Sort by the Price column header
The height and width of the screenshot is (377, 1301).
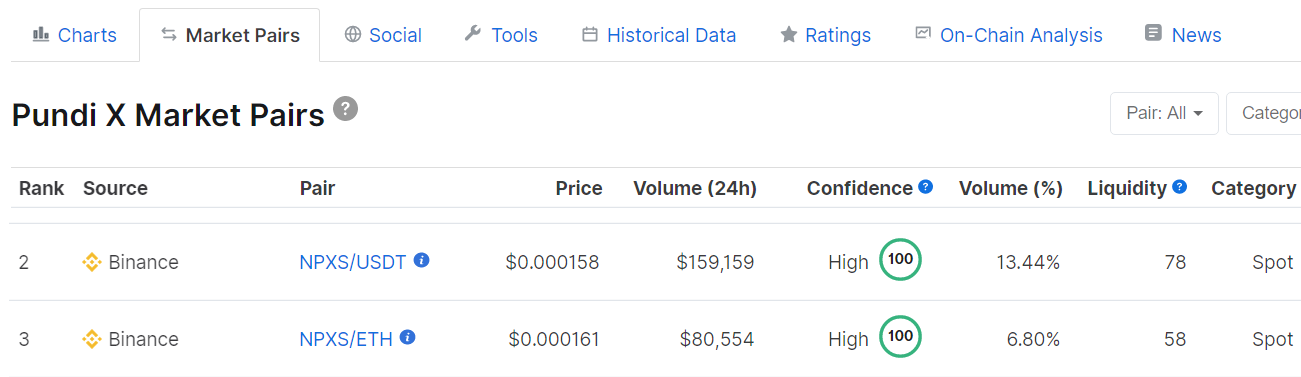[579, 188]
